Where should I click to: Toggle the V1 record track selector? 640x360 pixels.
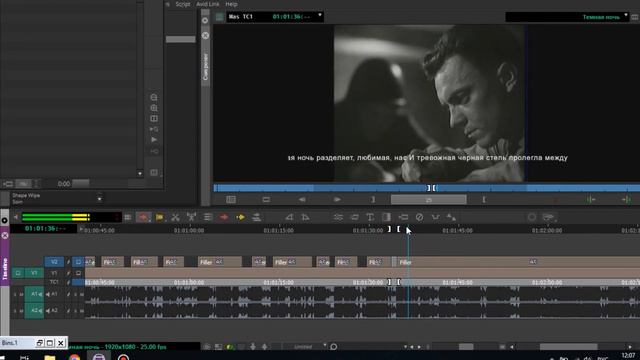54,273
